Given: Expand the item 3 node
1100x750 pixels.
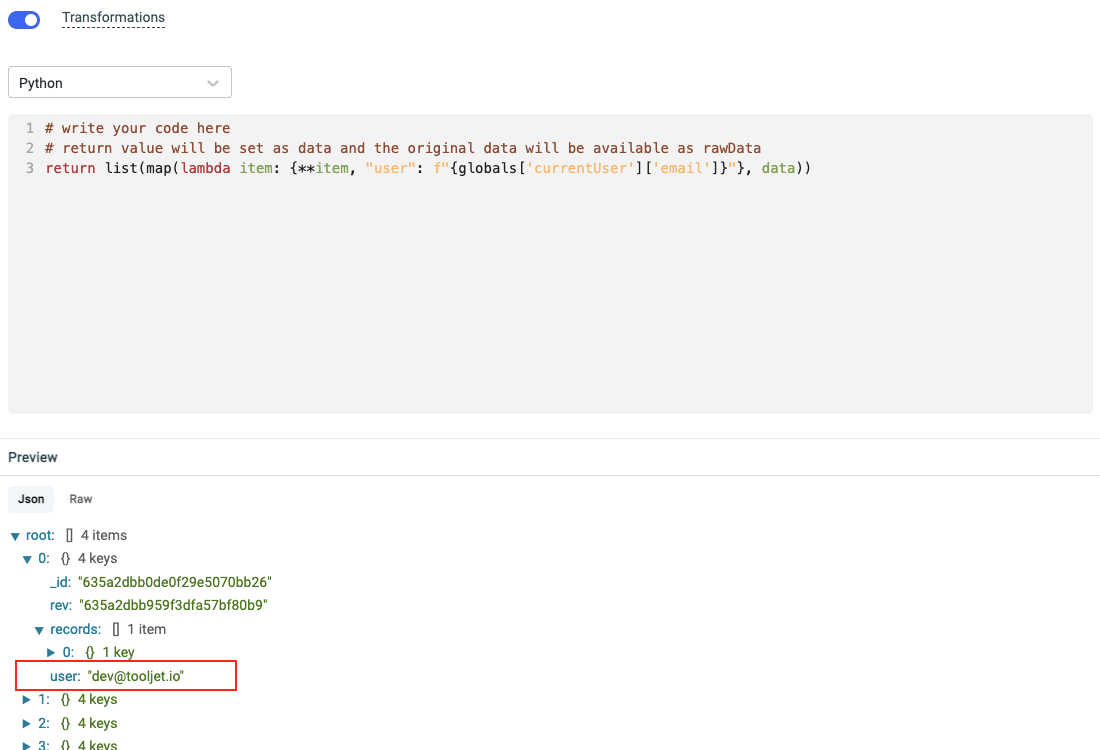Looking at the screenshot, I should [28, 745].
